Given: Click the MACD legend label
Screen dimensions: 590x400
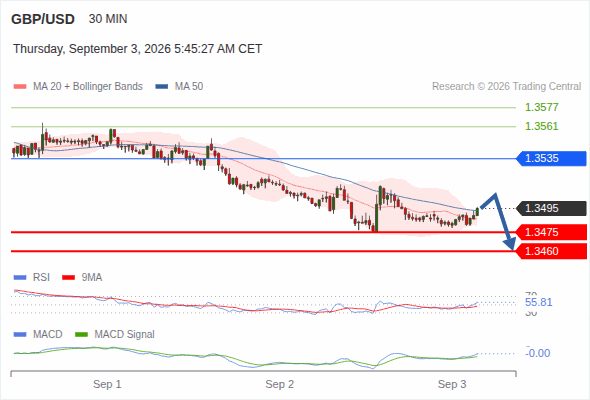Looking at the screenshot, I should click(x=48, y=335).
